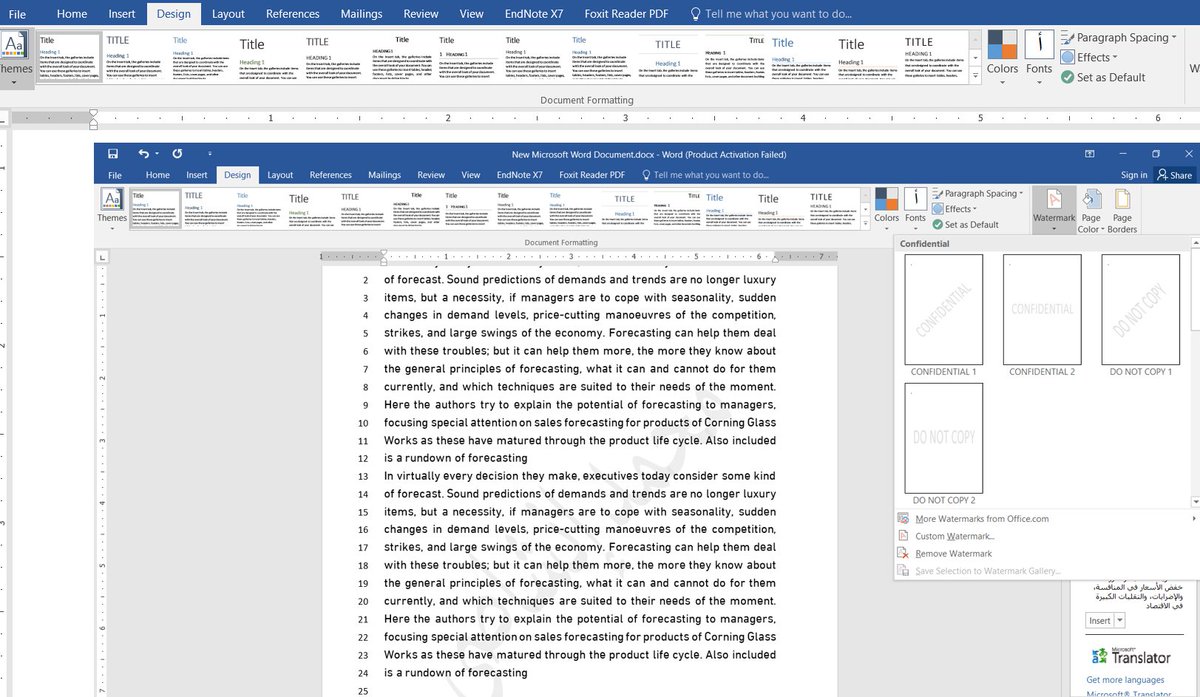Open the File tab in the inner window
Viewport: 1200px width, 697px height.
tap(115, 175)
